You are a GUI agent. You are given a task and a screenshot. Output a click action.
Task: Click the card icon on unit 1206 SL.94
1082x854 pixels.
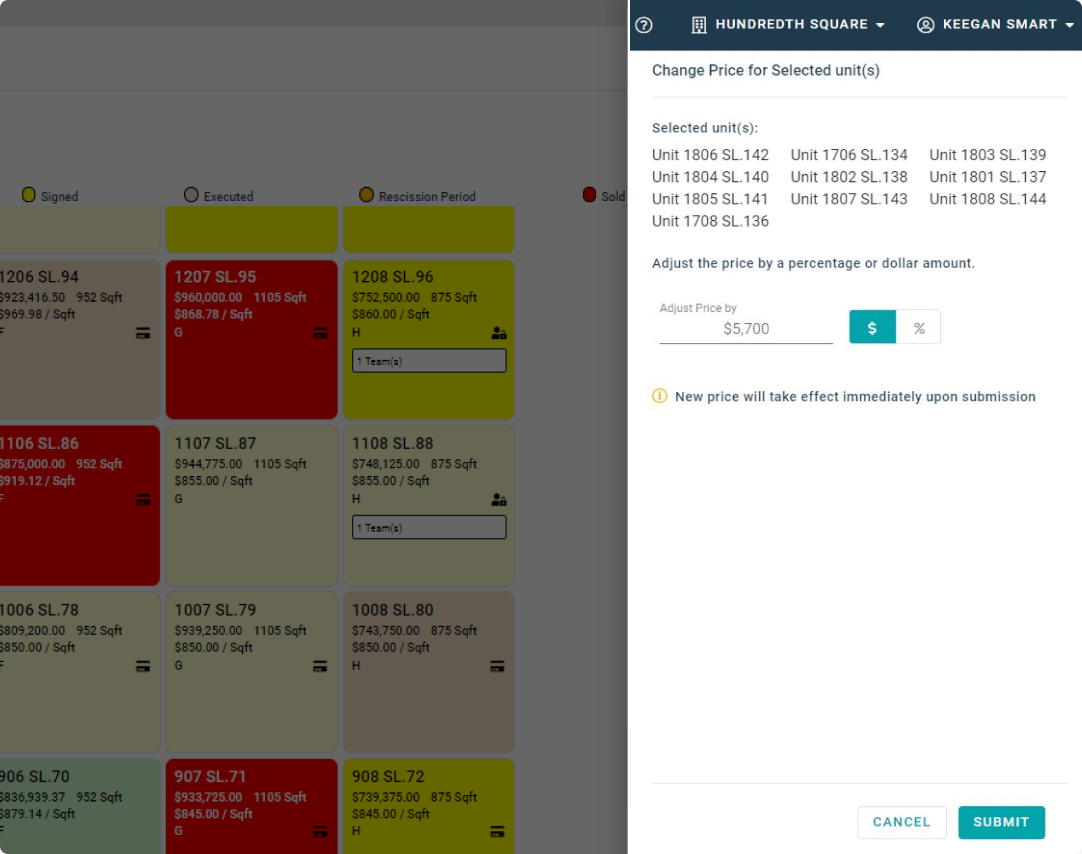pyautogui.click(x=143, y=333)
